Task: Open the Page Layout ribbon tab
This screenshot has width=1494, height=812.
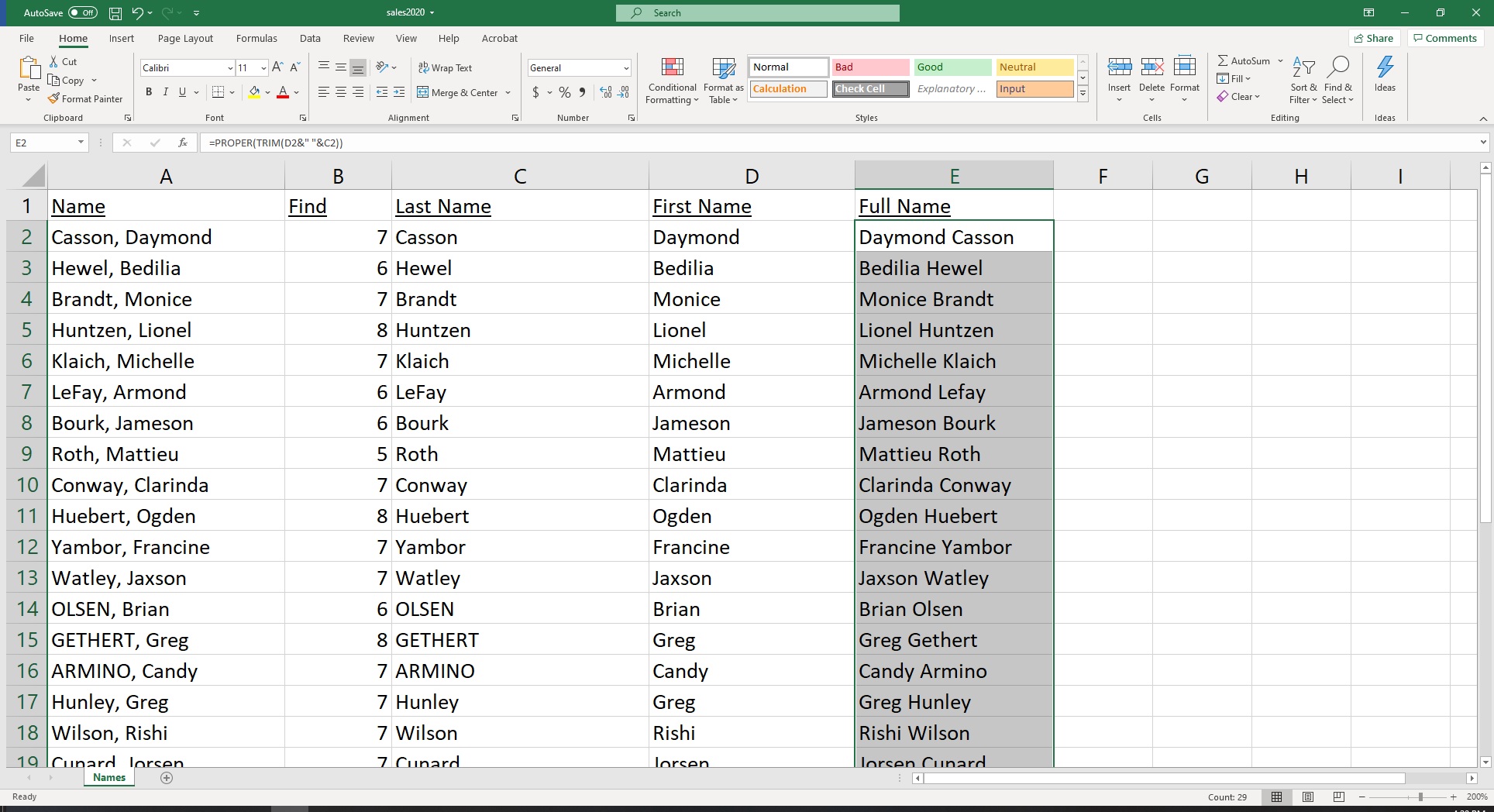Action: coord(185,38)
